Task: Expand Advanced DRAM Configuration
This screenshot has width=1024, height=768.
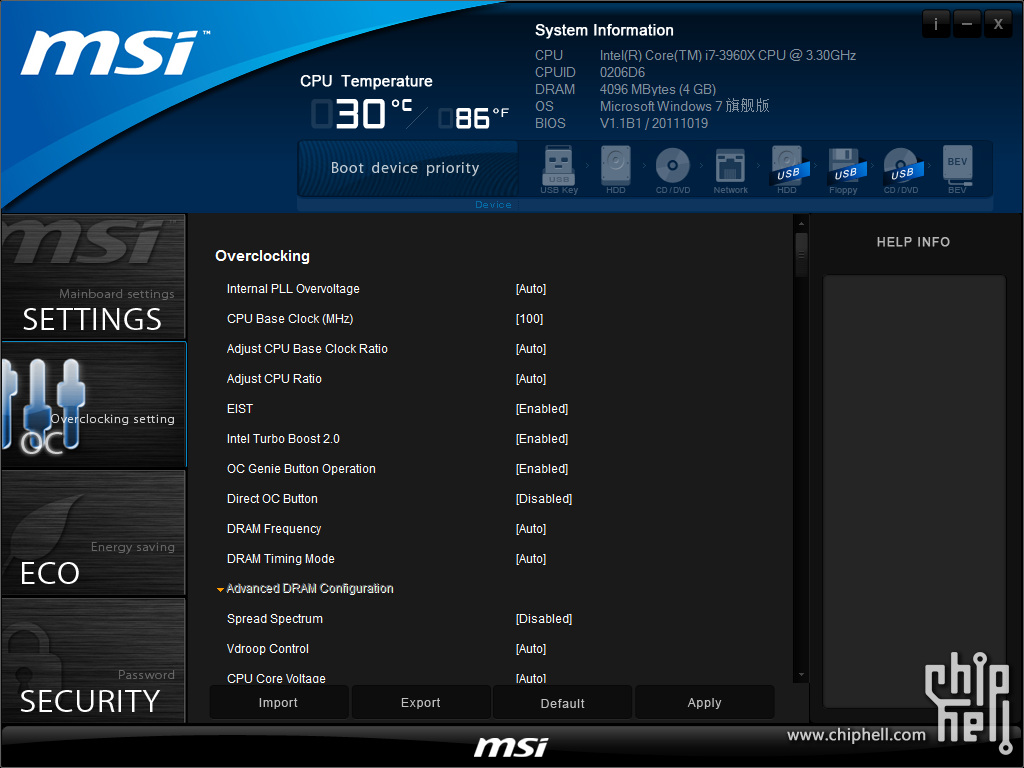Action: coord(305,588)
